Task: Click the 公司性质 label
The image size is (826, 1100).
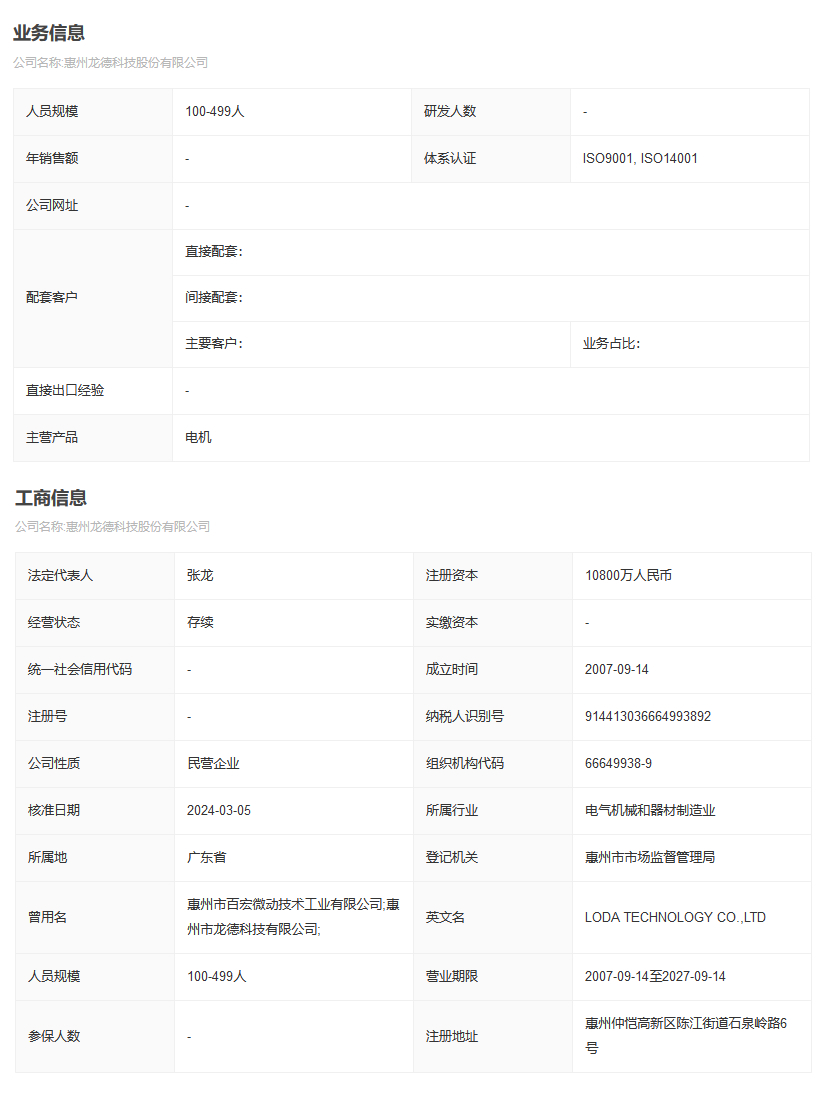Action: point(54,764)
